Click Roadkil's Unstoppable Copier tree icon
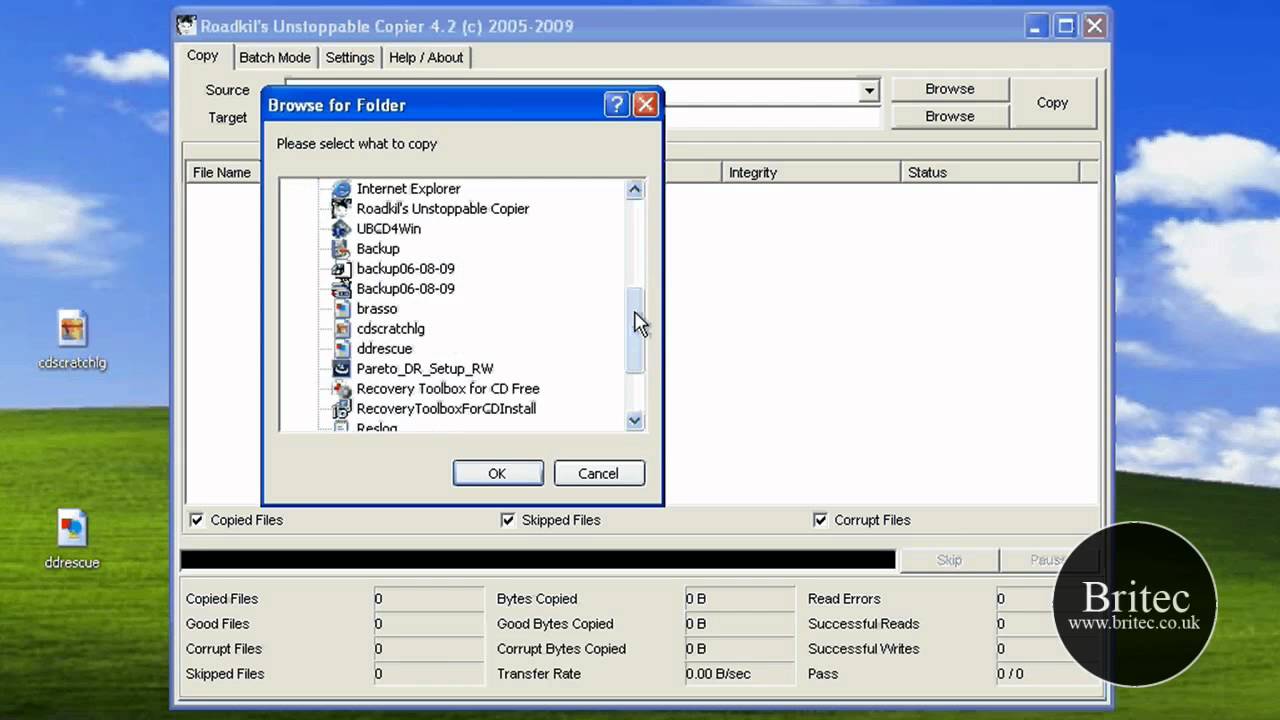 coord(341,208)
